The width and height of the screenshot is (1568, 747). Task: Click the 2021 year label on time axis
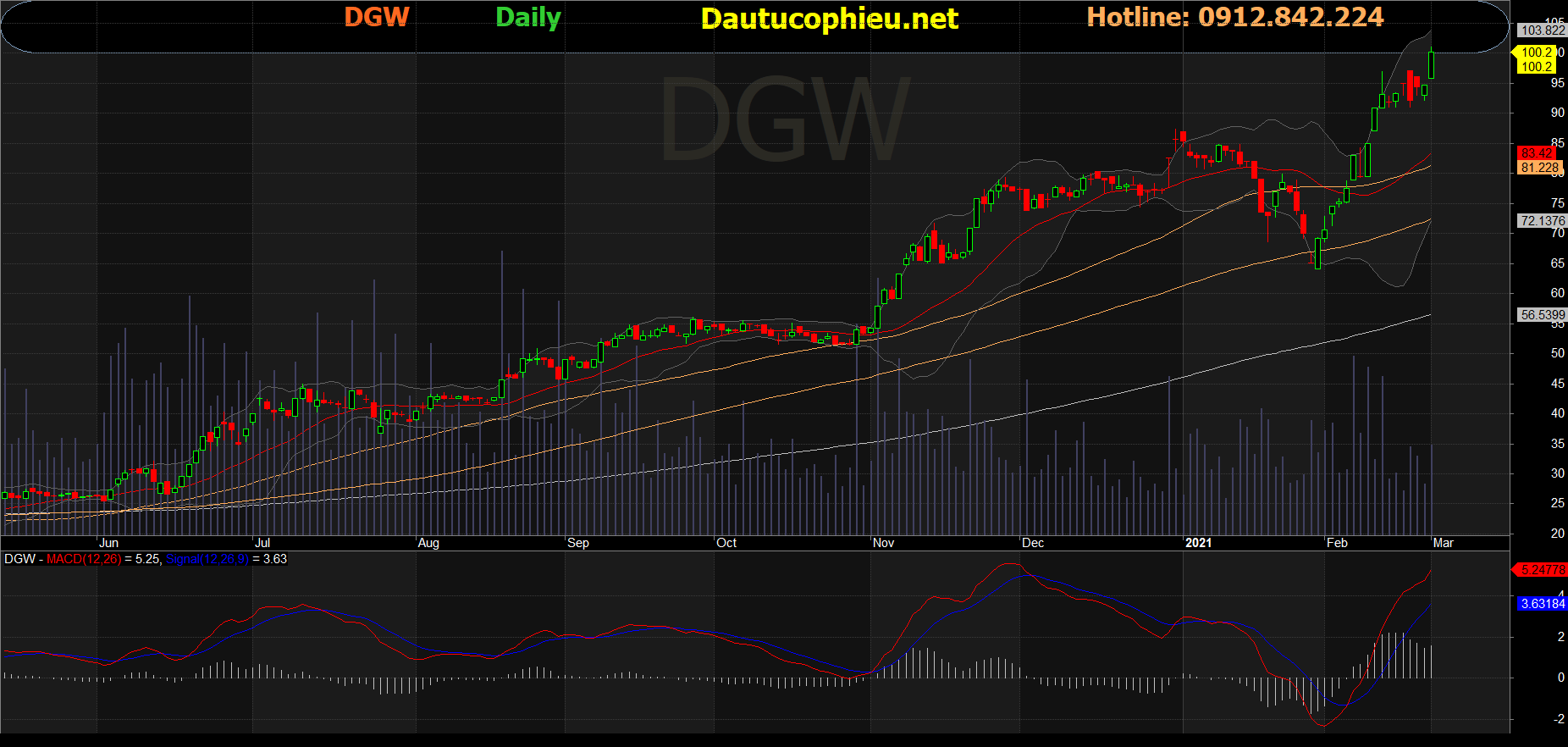[1198, 543]
